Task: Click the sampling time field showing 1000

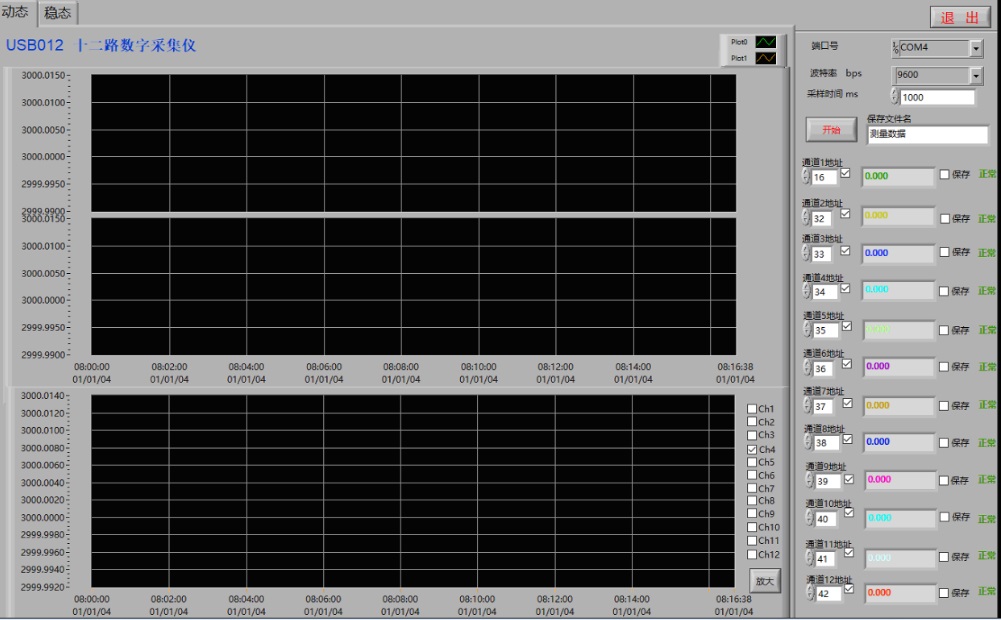Action: tap(937, 97)
